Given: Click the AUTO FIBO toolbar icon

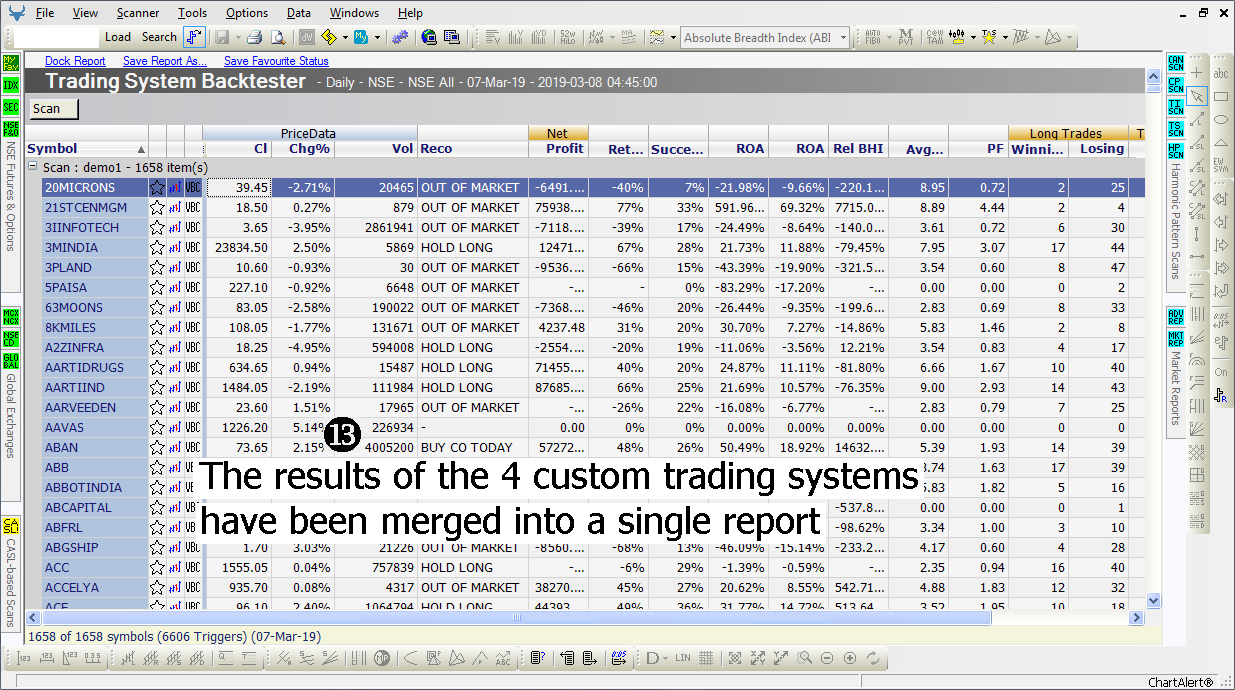Looking at the screenshot, I should [x=873, y=37].
